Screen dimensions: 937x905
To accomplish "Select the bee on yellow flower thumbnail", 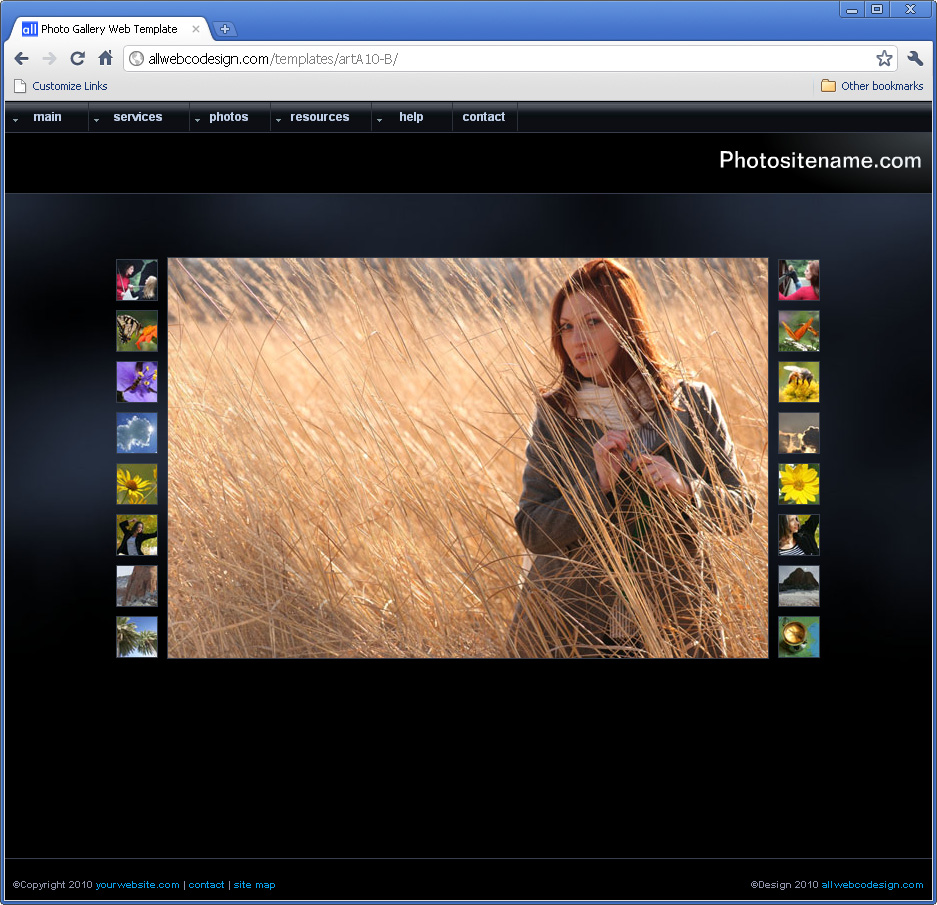I will tap(799, 382).
